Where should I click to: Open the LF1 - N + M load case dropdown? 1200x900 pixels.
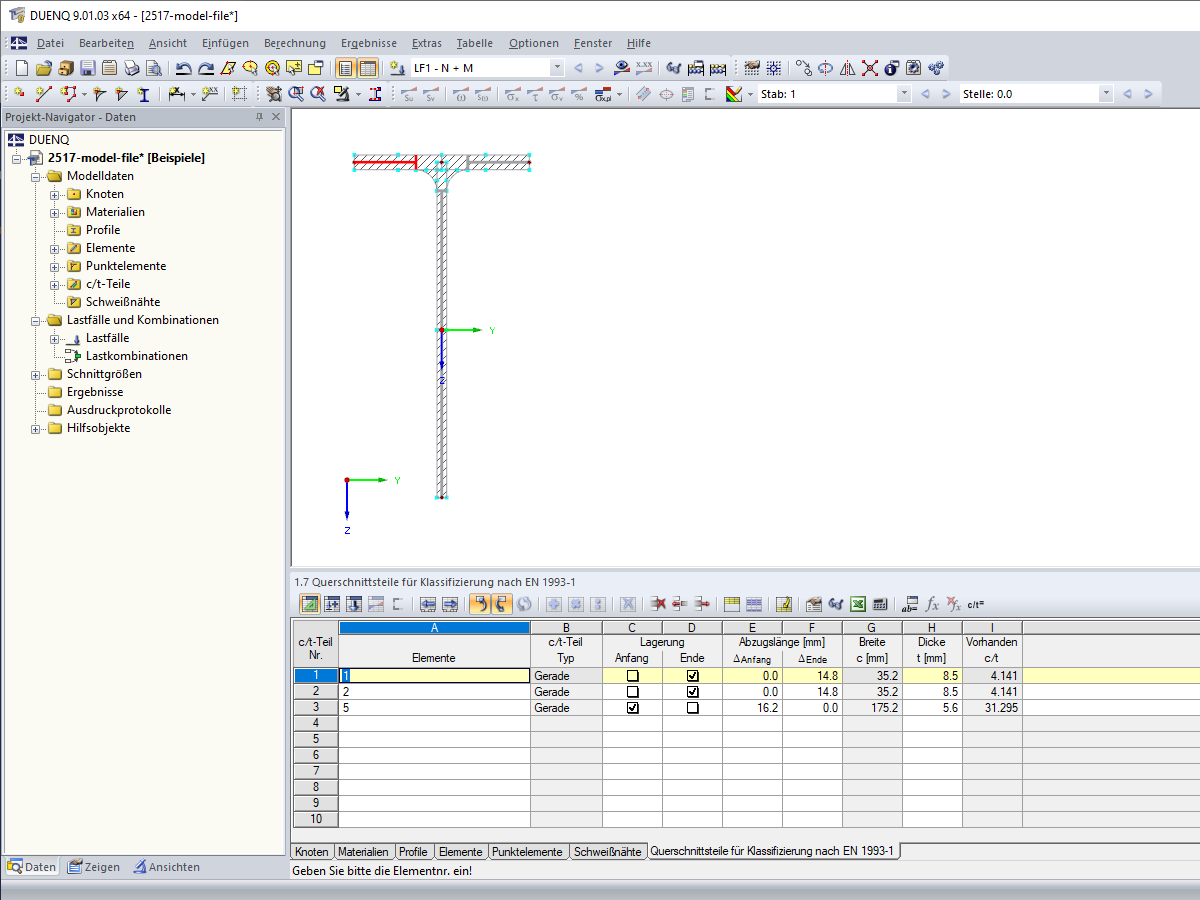[557, 68]
